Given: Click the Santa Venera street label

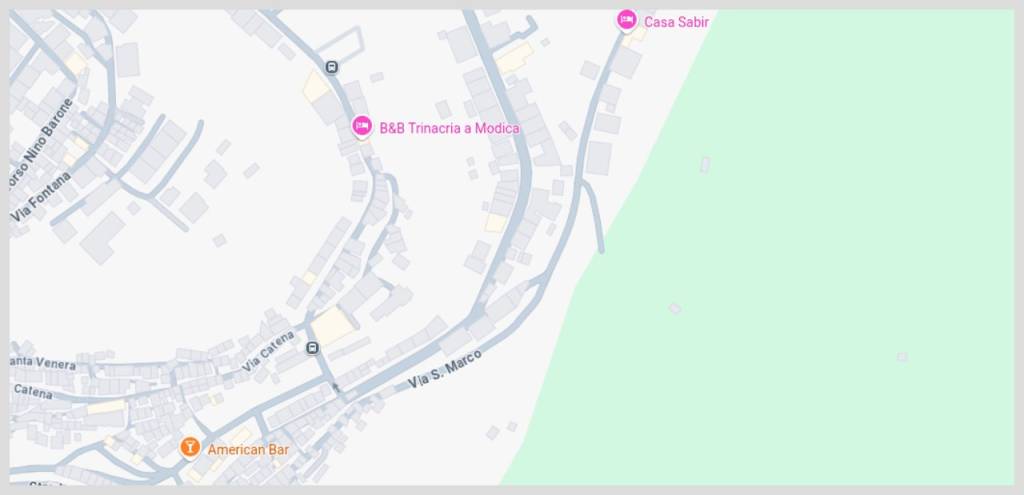Looking at the screenshot, I should point(43,364).
